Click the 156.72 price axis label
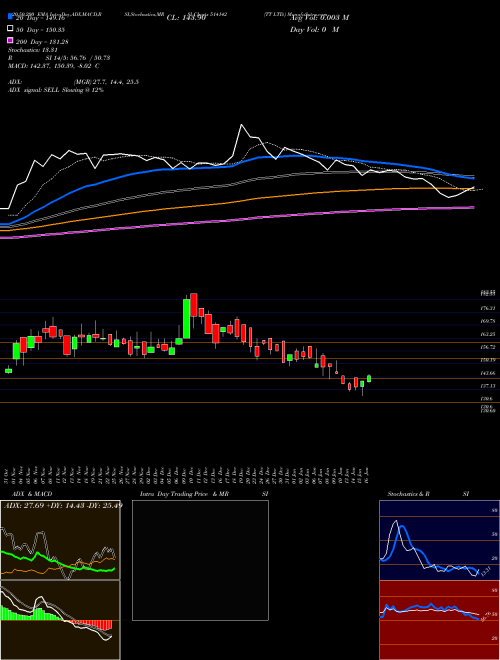Screen dimensions: 500x660 point(488,347)
